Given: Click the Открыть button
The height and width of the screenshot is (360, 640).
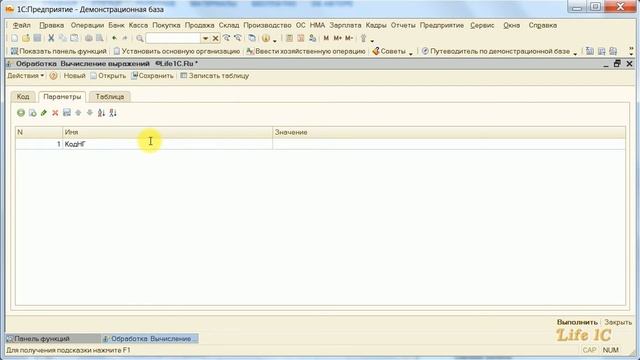Looking at the screenshot, I should tap(108, 76).
